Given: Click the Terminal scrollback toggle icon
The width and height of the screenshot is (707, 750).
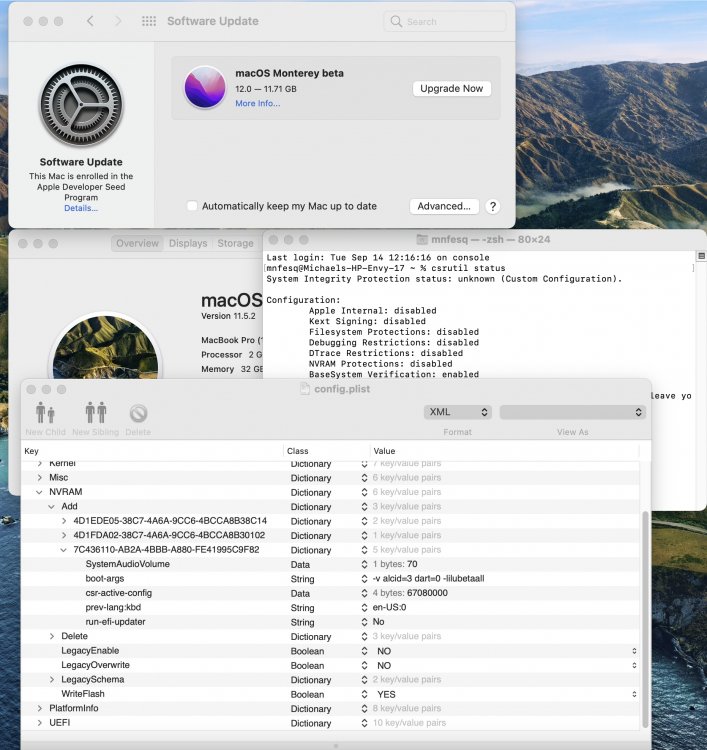Looking at the screenshot, I should (x=701, y=256).
